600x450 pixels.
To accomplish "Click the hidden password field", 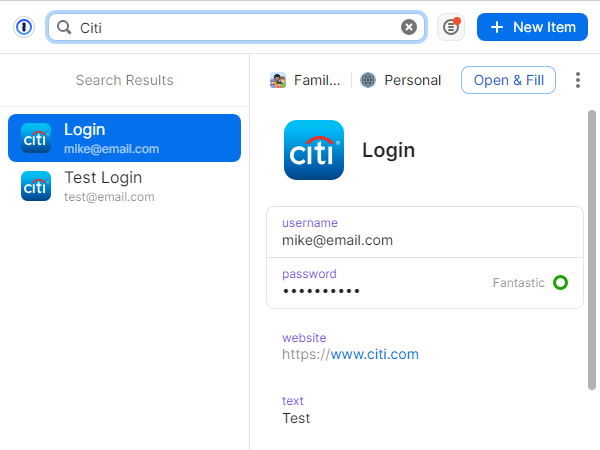I will pos(322,290).
